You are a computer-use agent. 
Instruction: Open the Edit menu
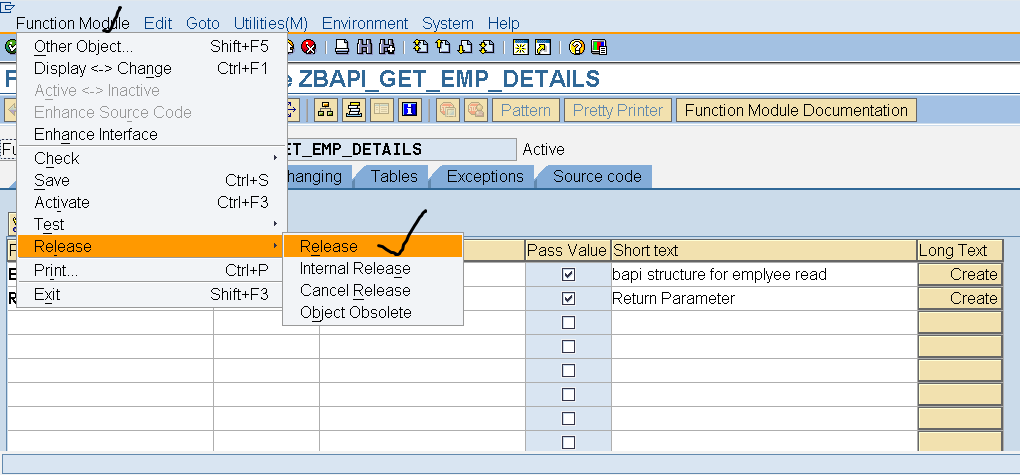pyautogui.click(x=158, y=24)
